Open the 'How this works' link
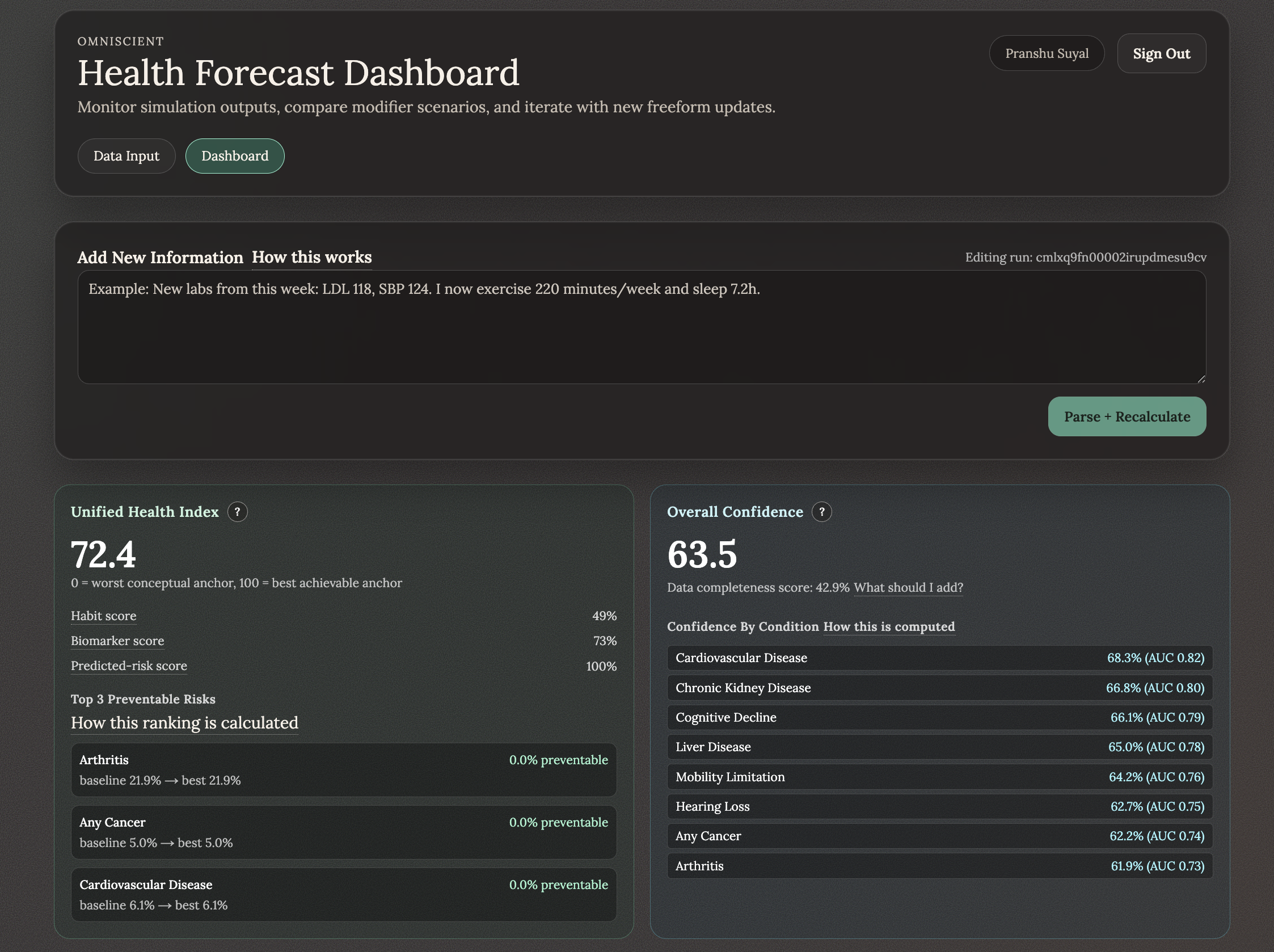Image resolution: width=1274 pixels, height=952 pixels. [x=311, y=258]
